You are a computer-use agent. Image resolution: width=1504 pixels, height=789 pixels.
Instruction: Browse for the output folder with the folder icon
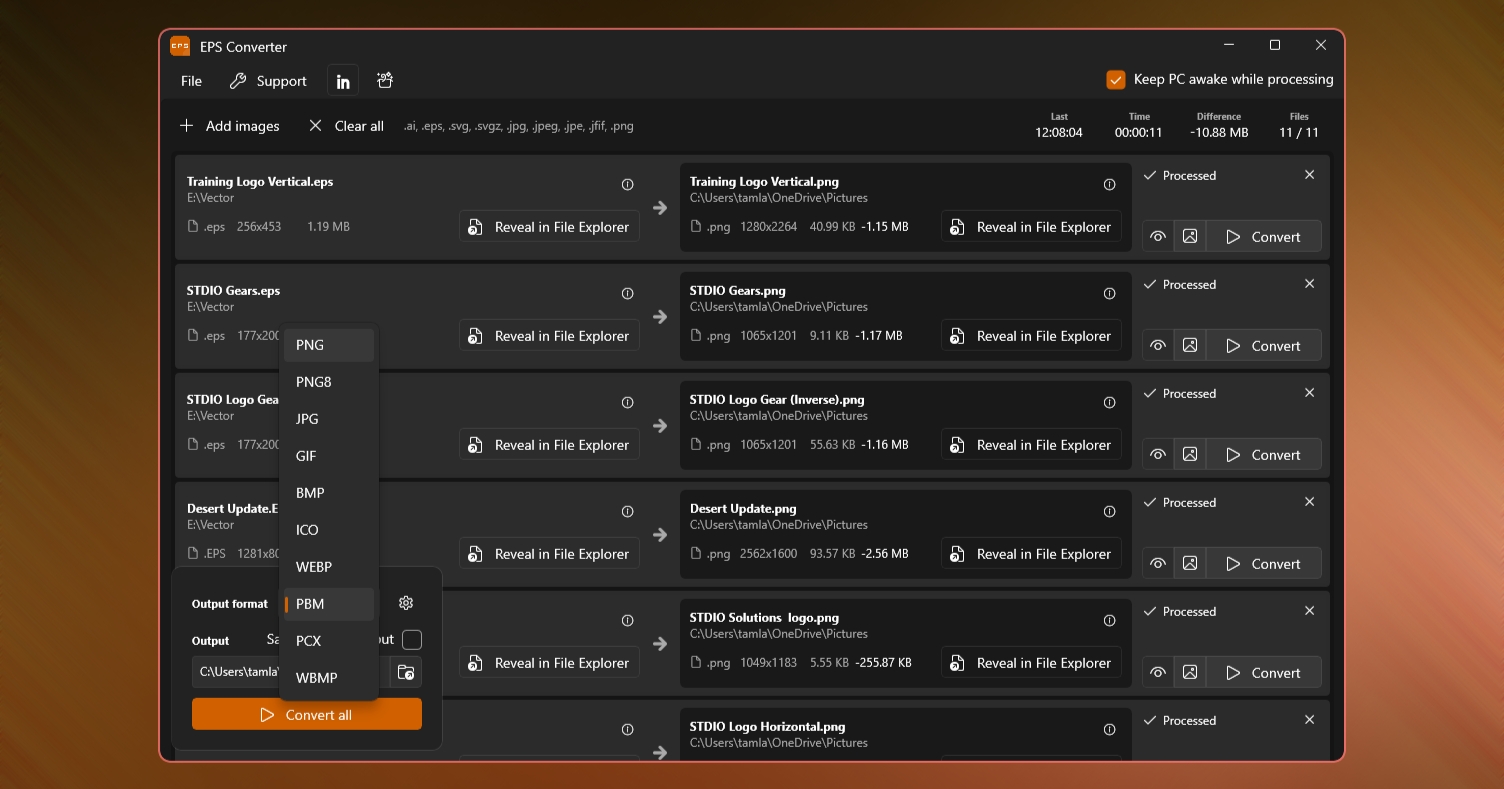(x=406, y=672)
